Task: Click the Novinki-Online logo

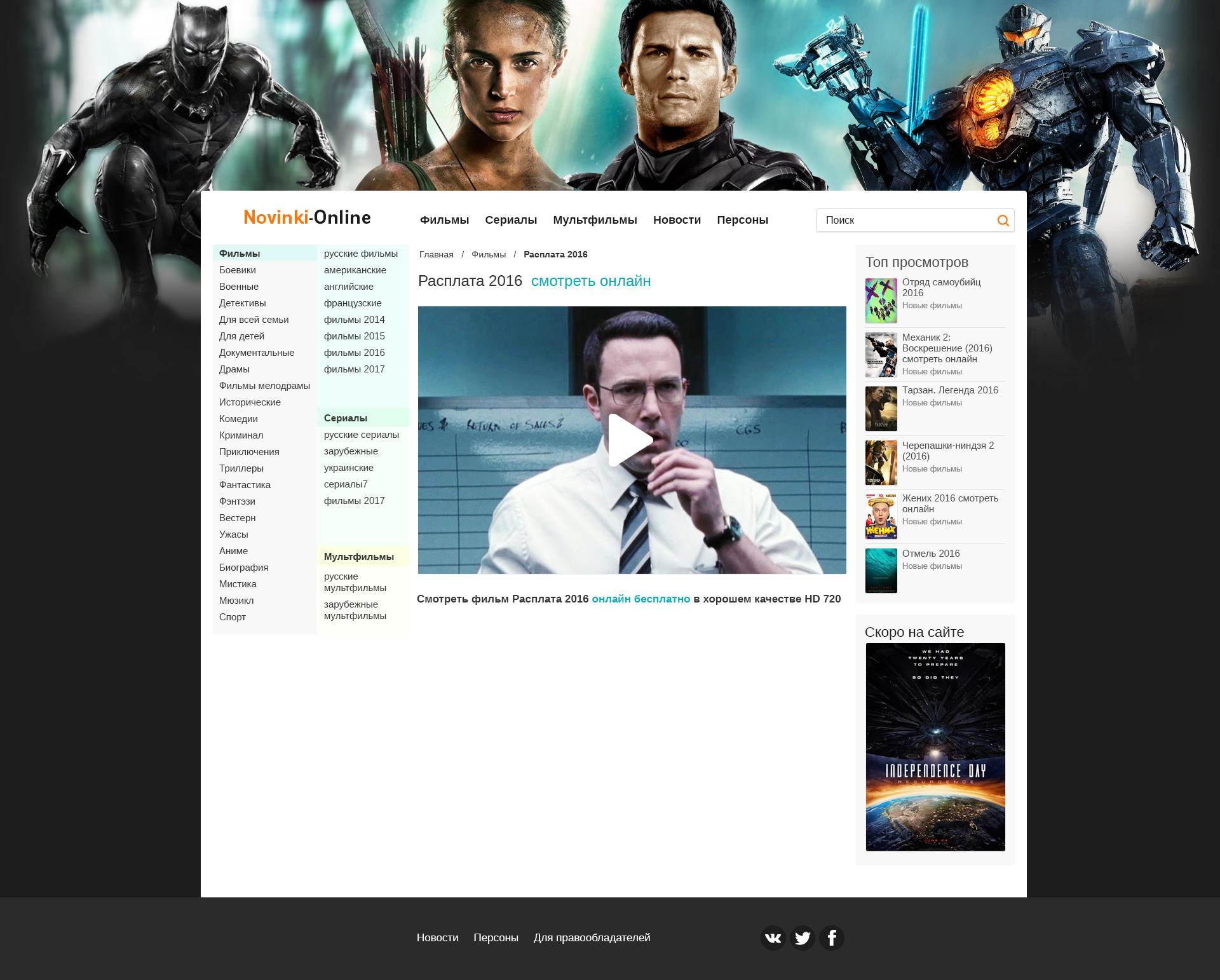Action: point(308,217)
